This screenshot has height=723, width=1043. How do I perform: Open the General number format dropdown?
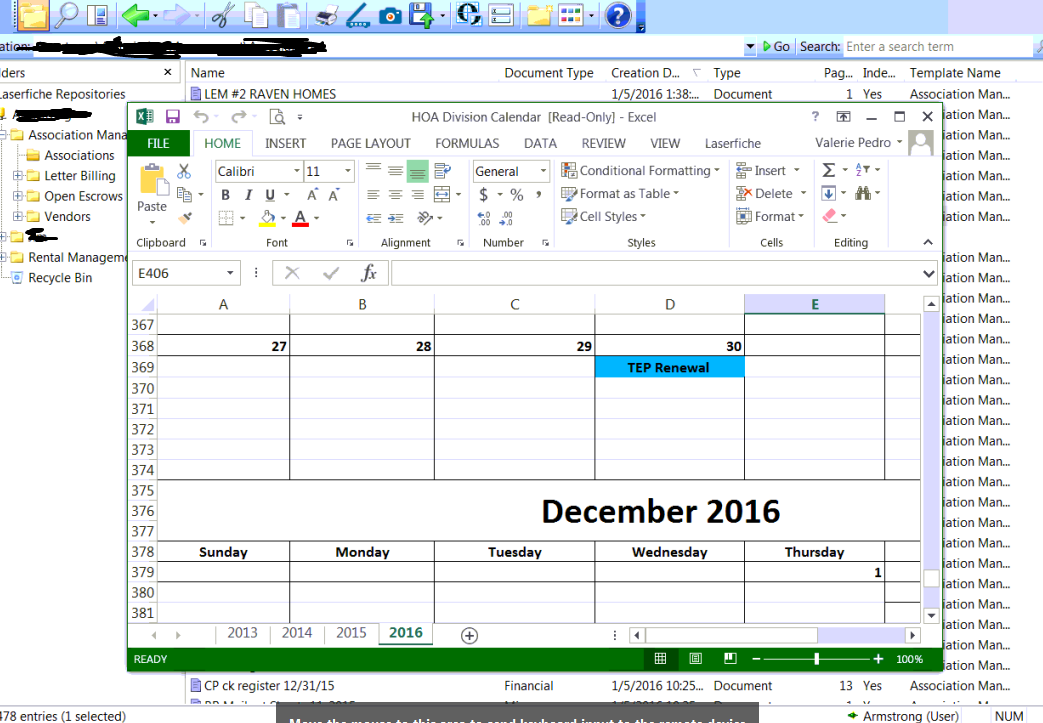coord(543,172)
